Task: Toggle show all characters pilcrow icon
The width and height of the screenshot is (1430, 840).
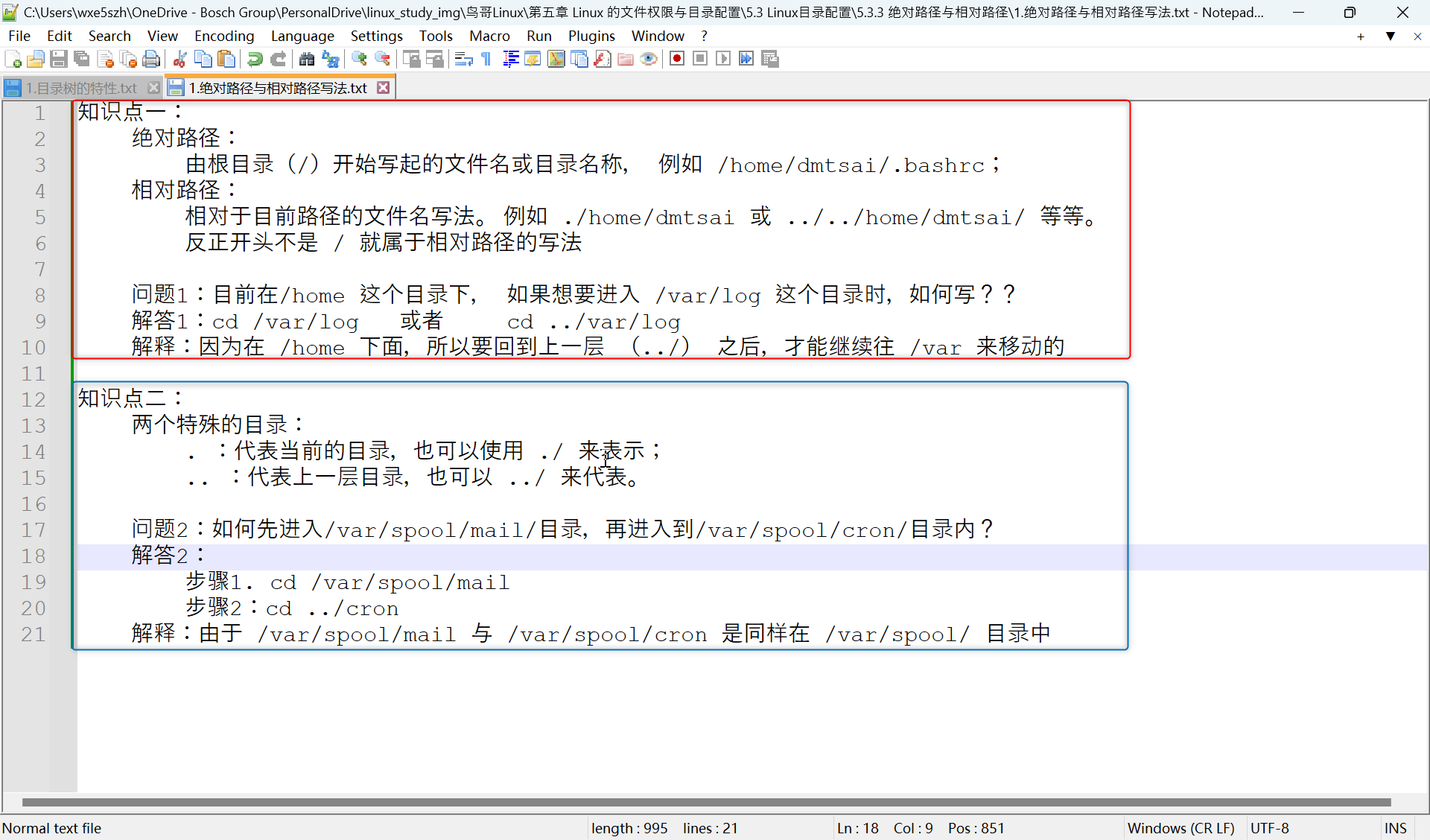Action: tap(486, 60)
